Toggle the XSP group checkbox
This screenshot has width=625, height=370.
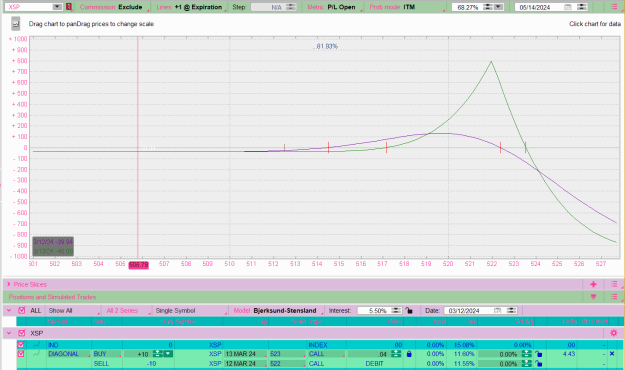tap(22, 333)
